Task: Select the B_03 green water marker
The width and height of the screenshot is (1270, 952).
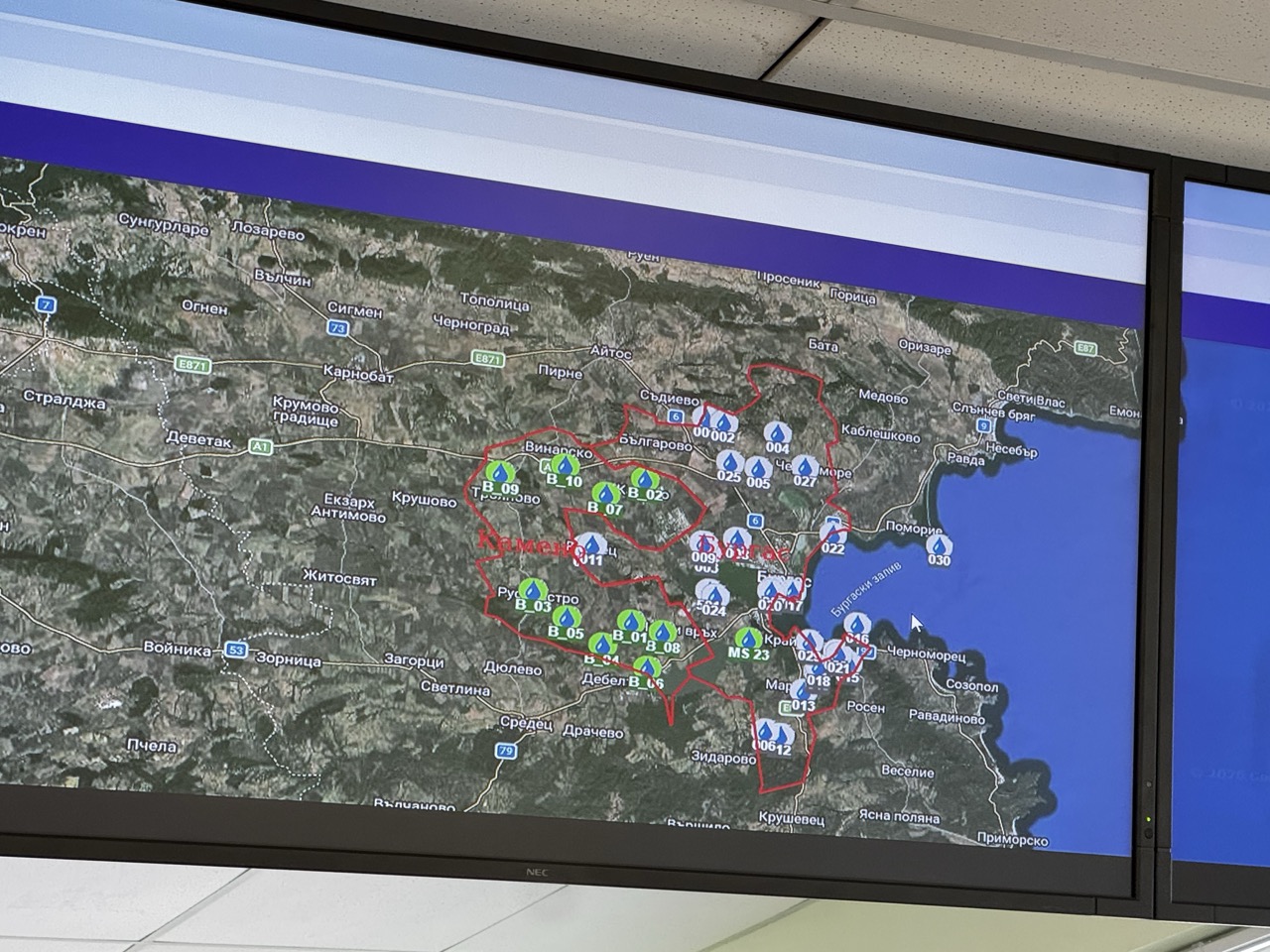Action: (x=532, y=590)
